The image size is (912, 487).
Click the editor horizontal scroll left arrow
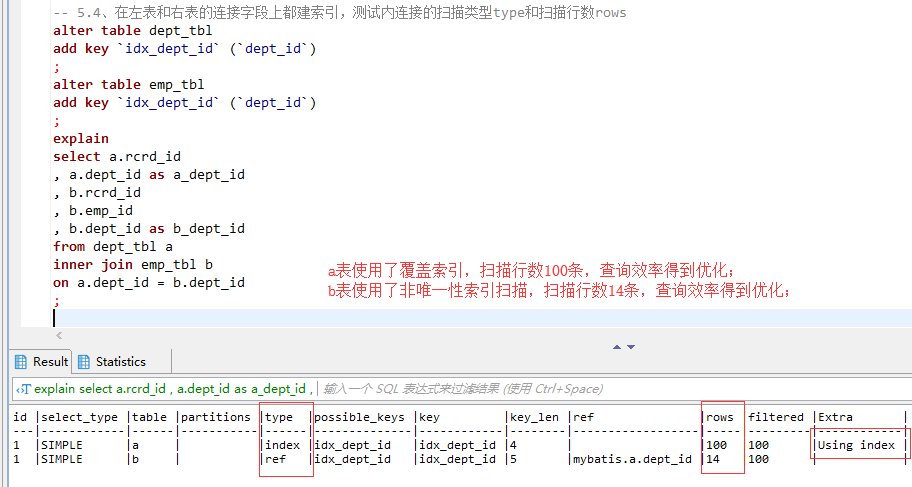(x=59, y=335)
